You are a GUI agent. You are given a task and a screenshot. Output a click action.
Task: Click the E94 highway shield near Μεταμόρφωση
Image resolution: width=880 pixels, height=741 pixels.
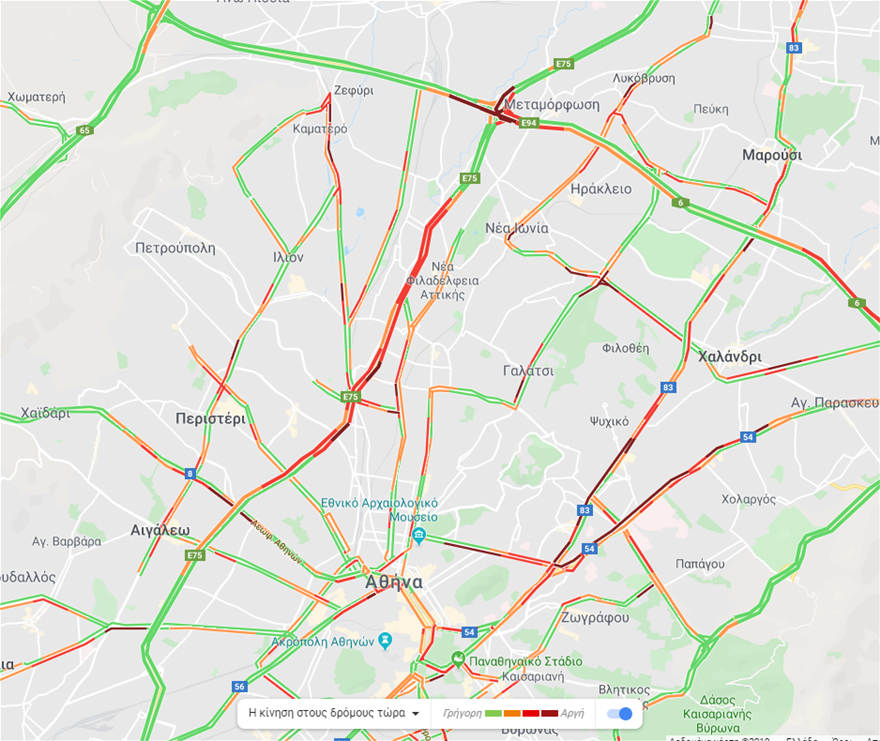point(529,123)
